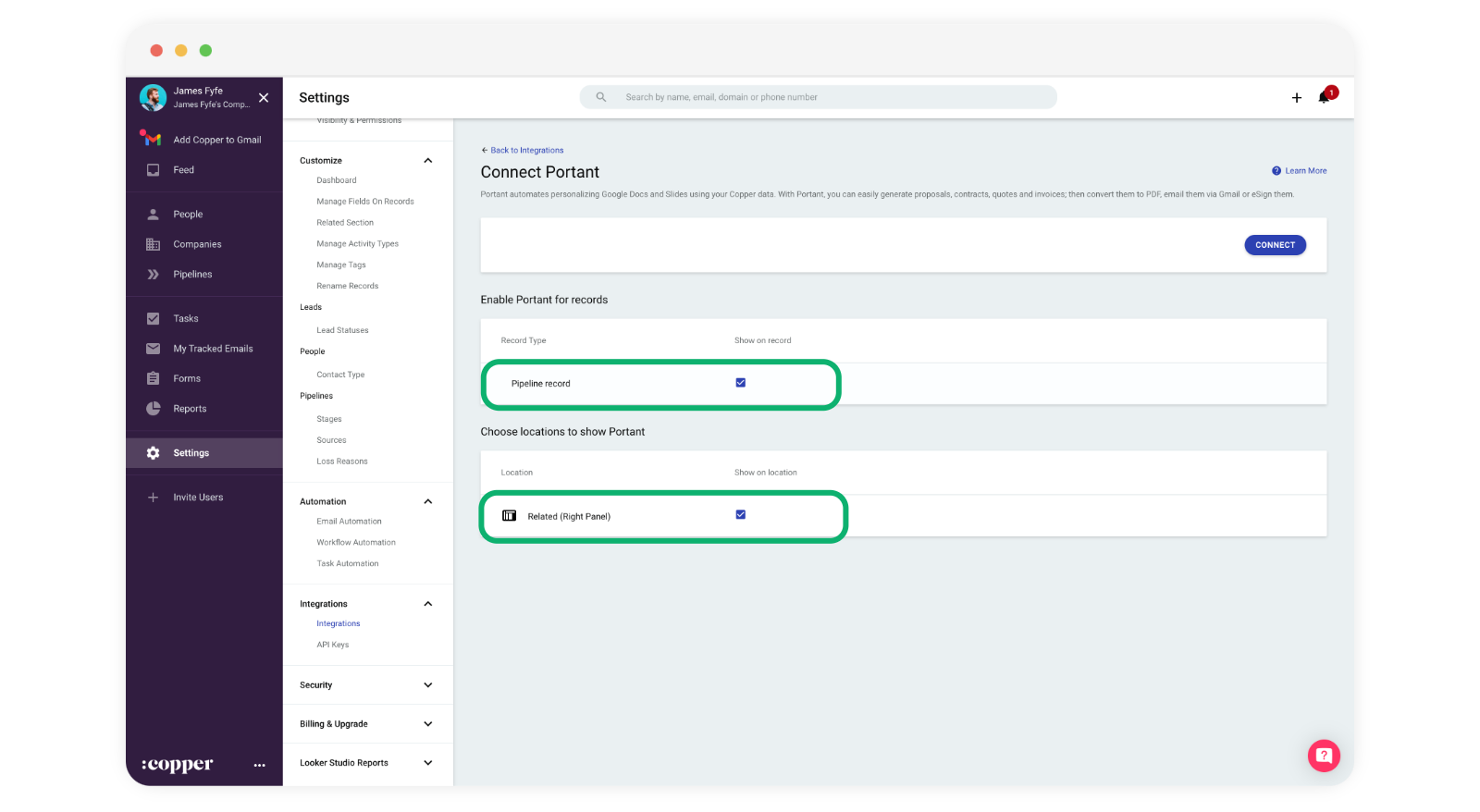Viewport: 1480px width, 812px height.
Task: Go Back to Integrations link
Action: [526, 150]
